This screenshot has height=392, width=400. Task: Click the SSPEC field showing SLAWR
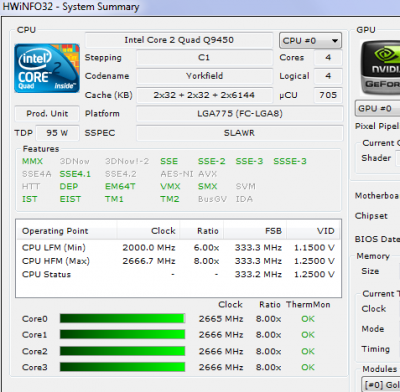[239, 133]
